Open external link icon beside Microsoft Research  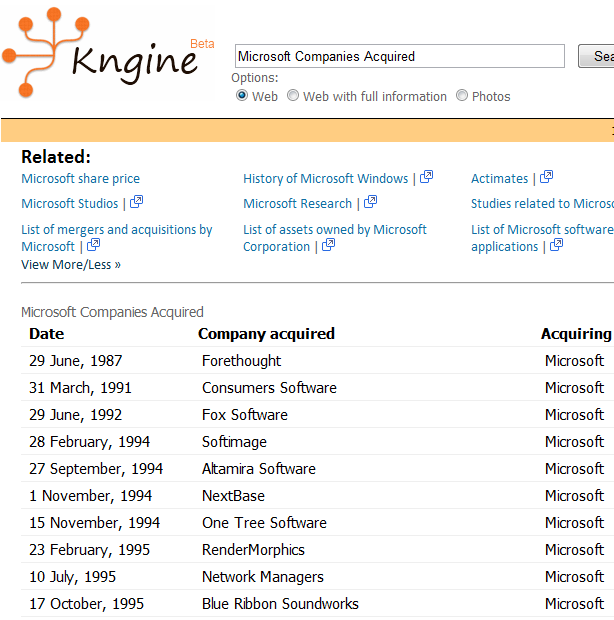(x=370, y=202)
